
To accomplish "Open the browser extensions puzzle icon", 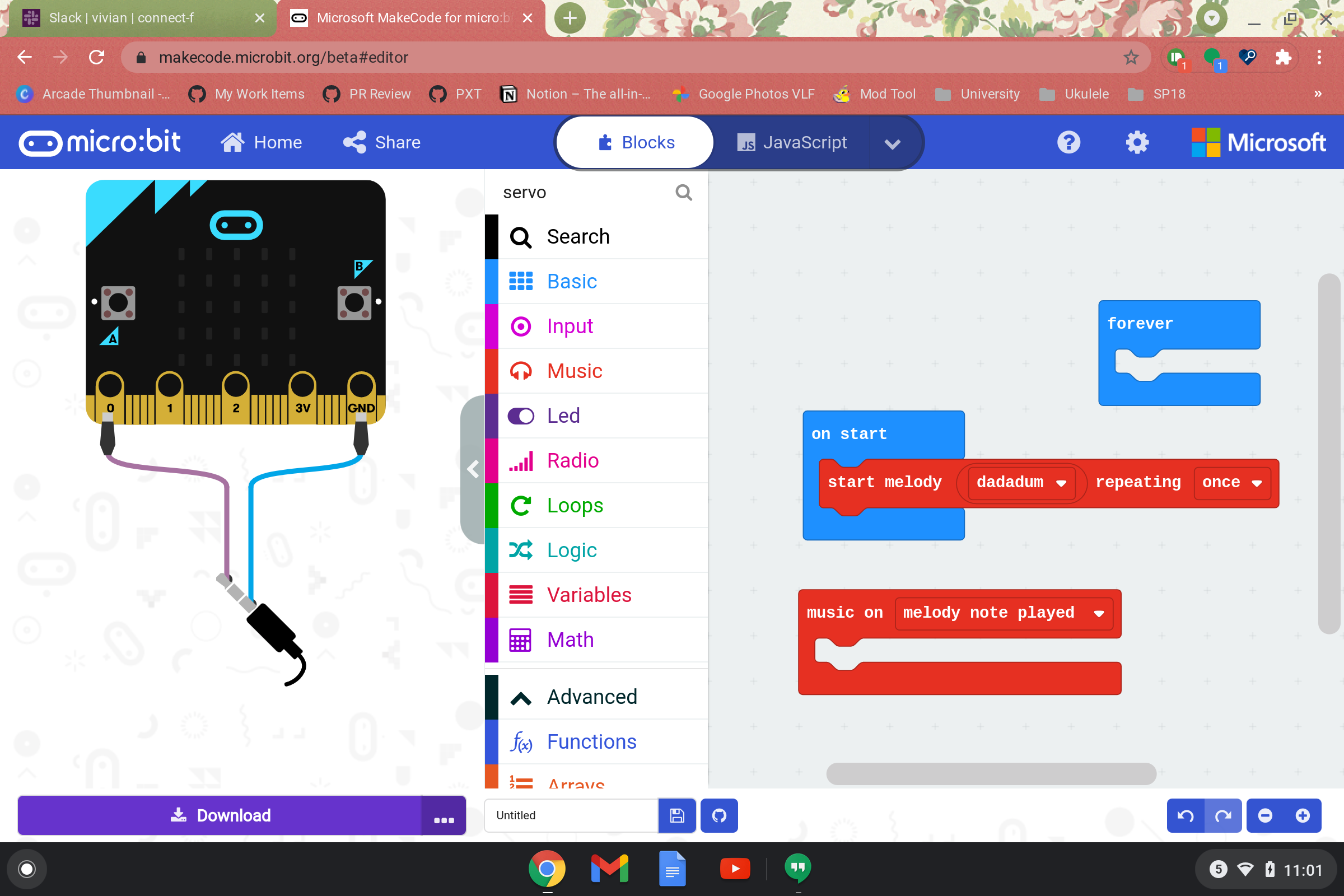I will tap(1284, 57).
